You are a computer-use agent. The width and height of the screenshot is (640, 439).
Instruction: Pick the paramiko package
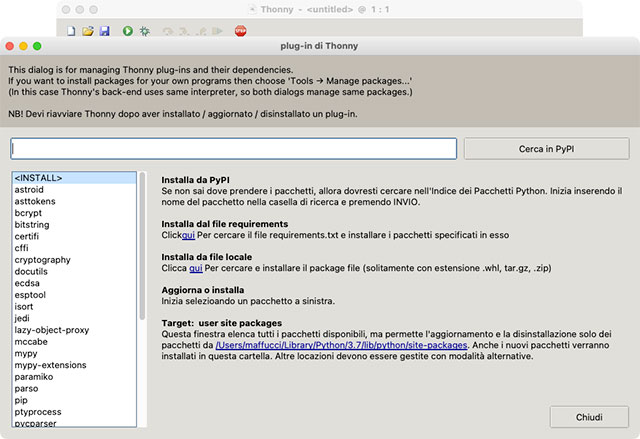coord(34,377)
